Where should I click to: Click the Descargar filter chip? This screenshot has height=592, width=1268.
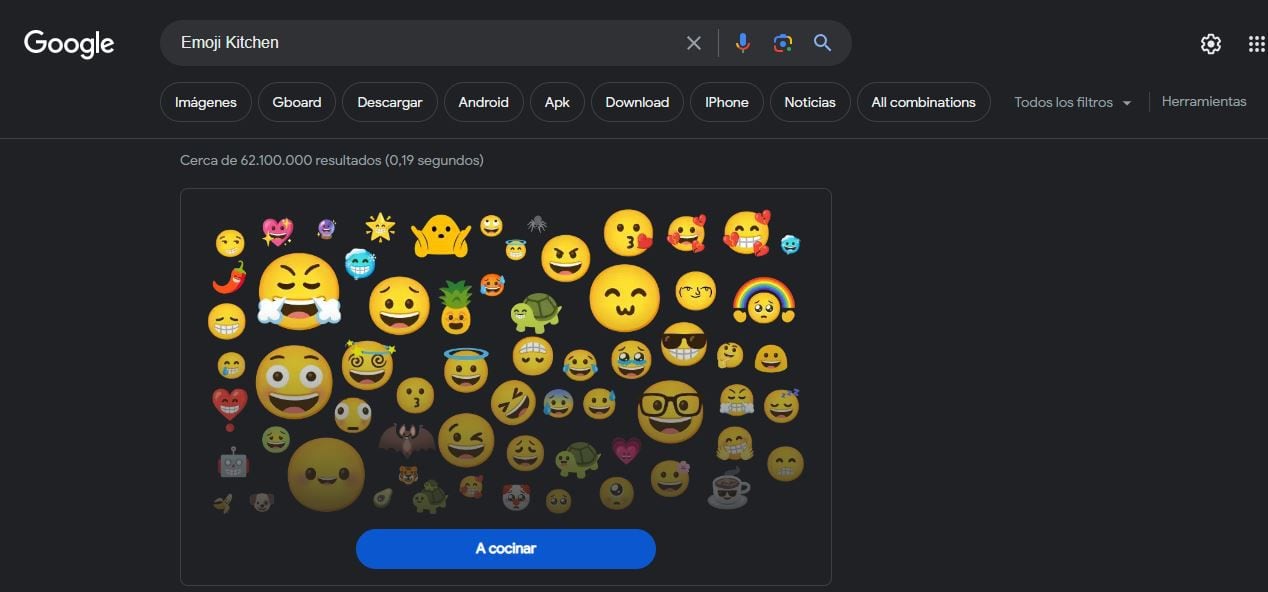point(389,102)
